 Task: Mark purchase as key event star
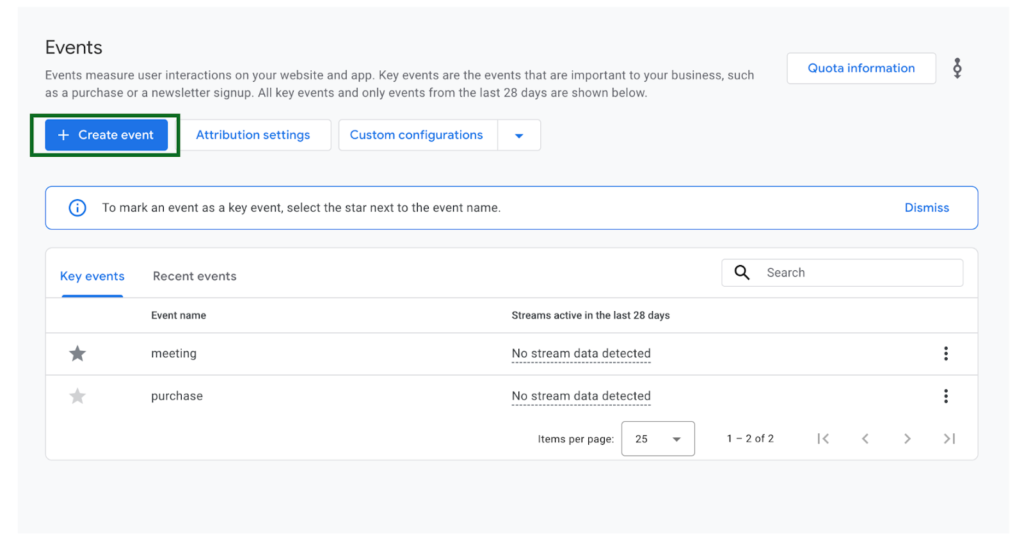(x=77, y=396)
